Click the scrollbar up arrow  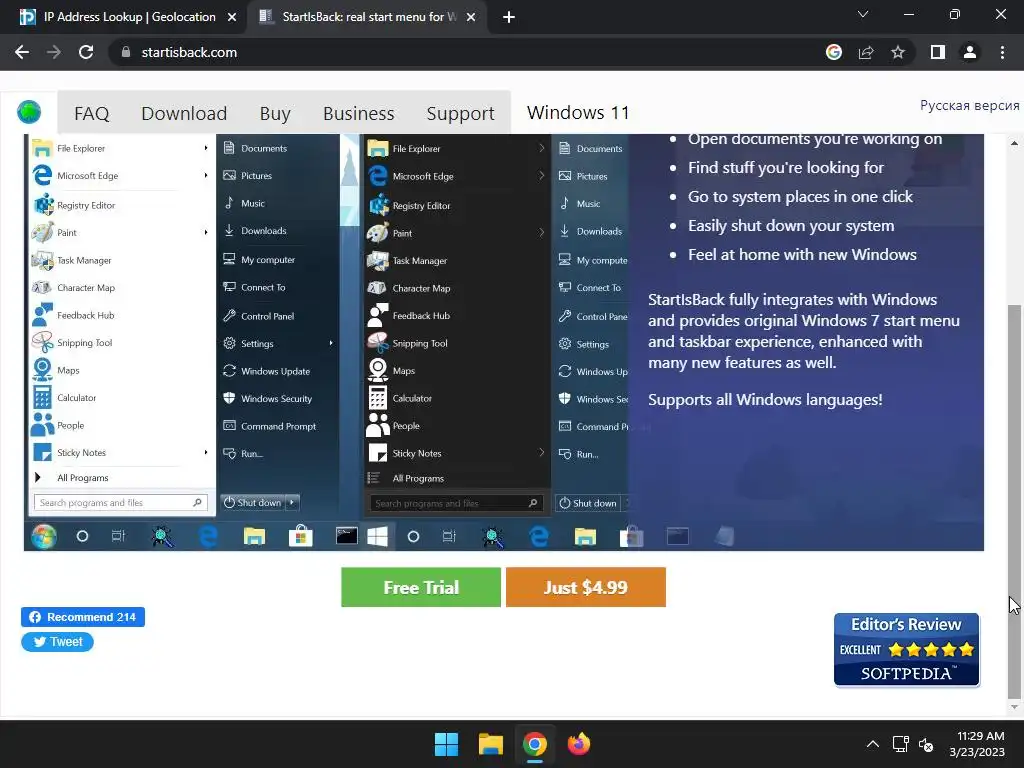1014,143
